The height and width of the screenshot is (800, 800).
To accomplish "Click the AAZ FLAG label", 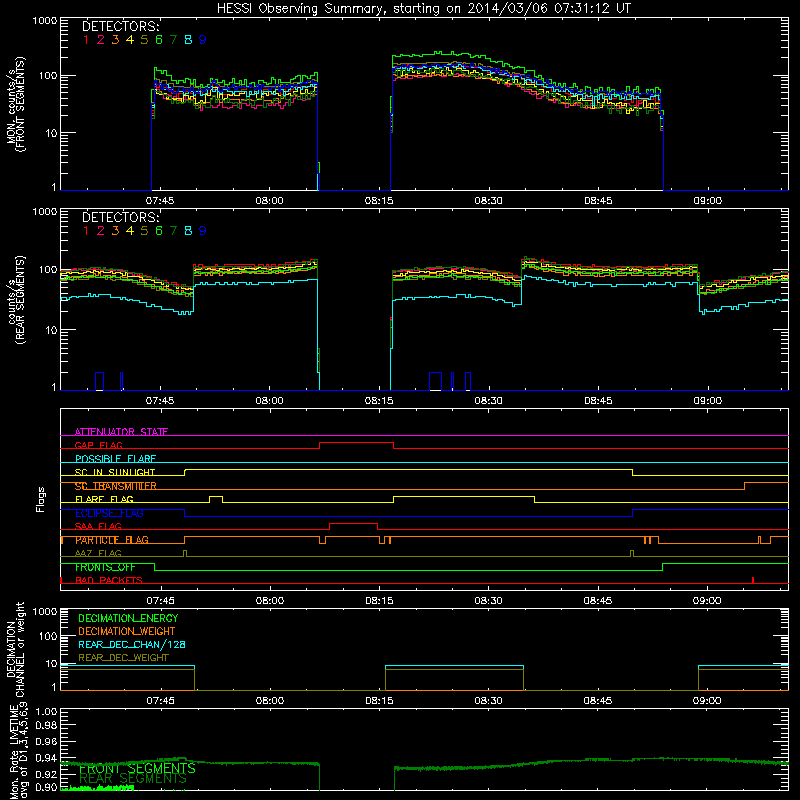I will pos(98,553).
